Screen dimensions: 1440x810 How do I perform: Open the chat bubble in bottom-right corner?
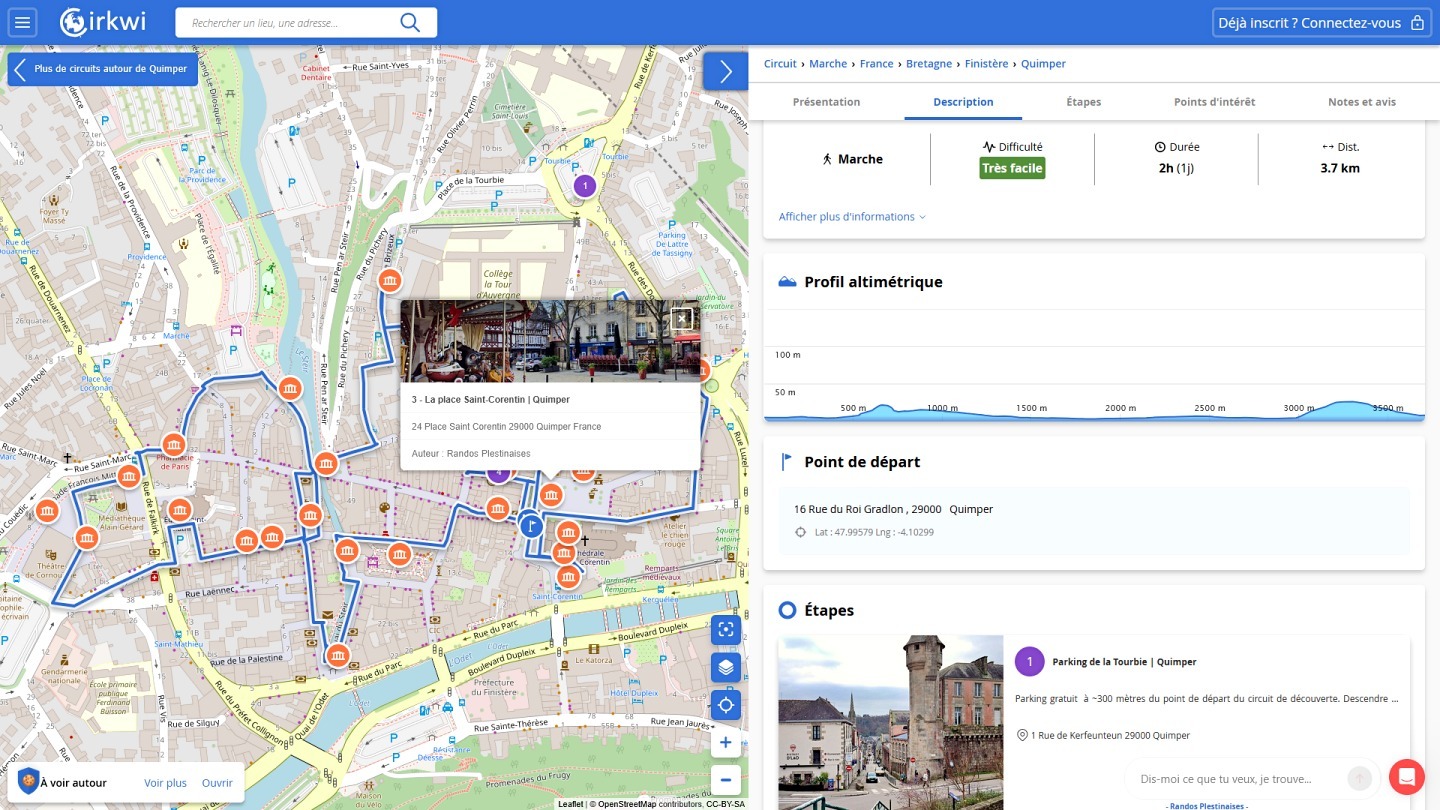tap(1406, 777)
